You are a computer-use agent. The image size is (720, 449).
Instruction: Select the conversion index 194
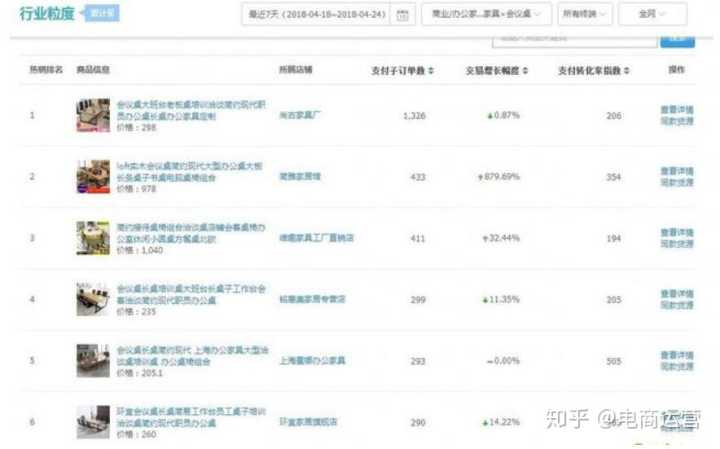614,239
